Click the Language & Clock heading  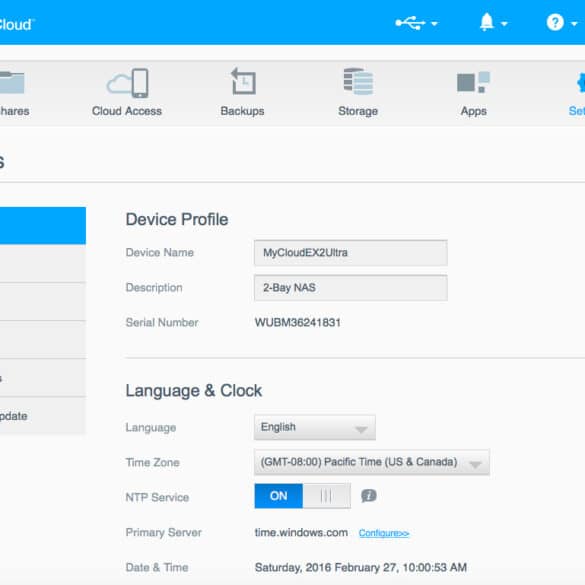[x=194, y=391]
